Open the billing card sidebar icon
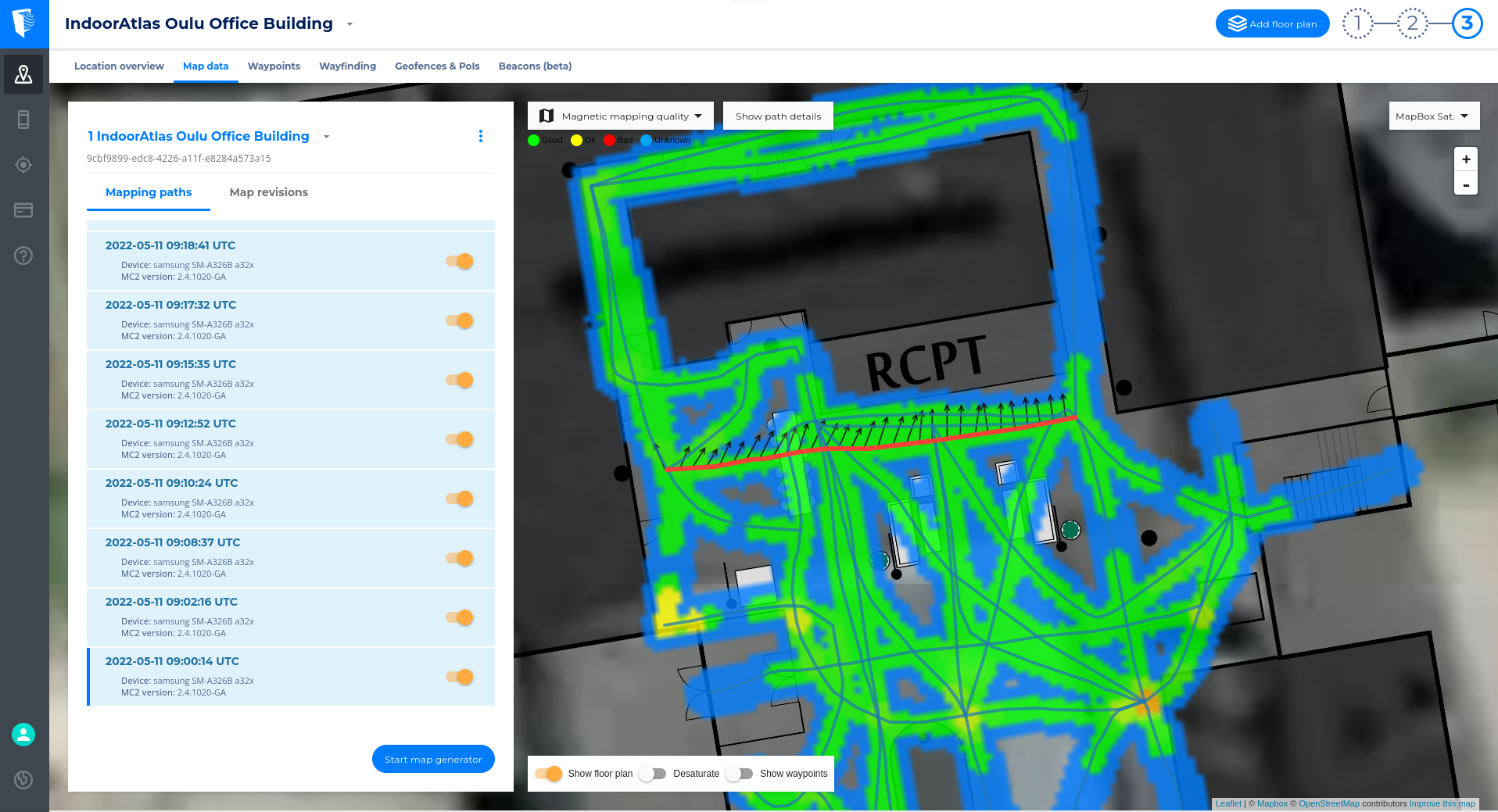 [23, 210]
